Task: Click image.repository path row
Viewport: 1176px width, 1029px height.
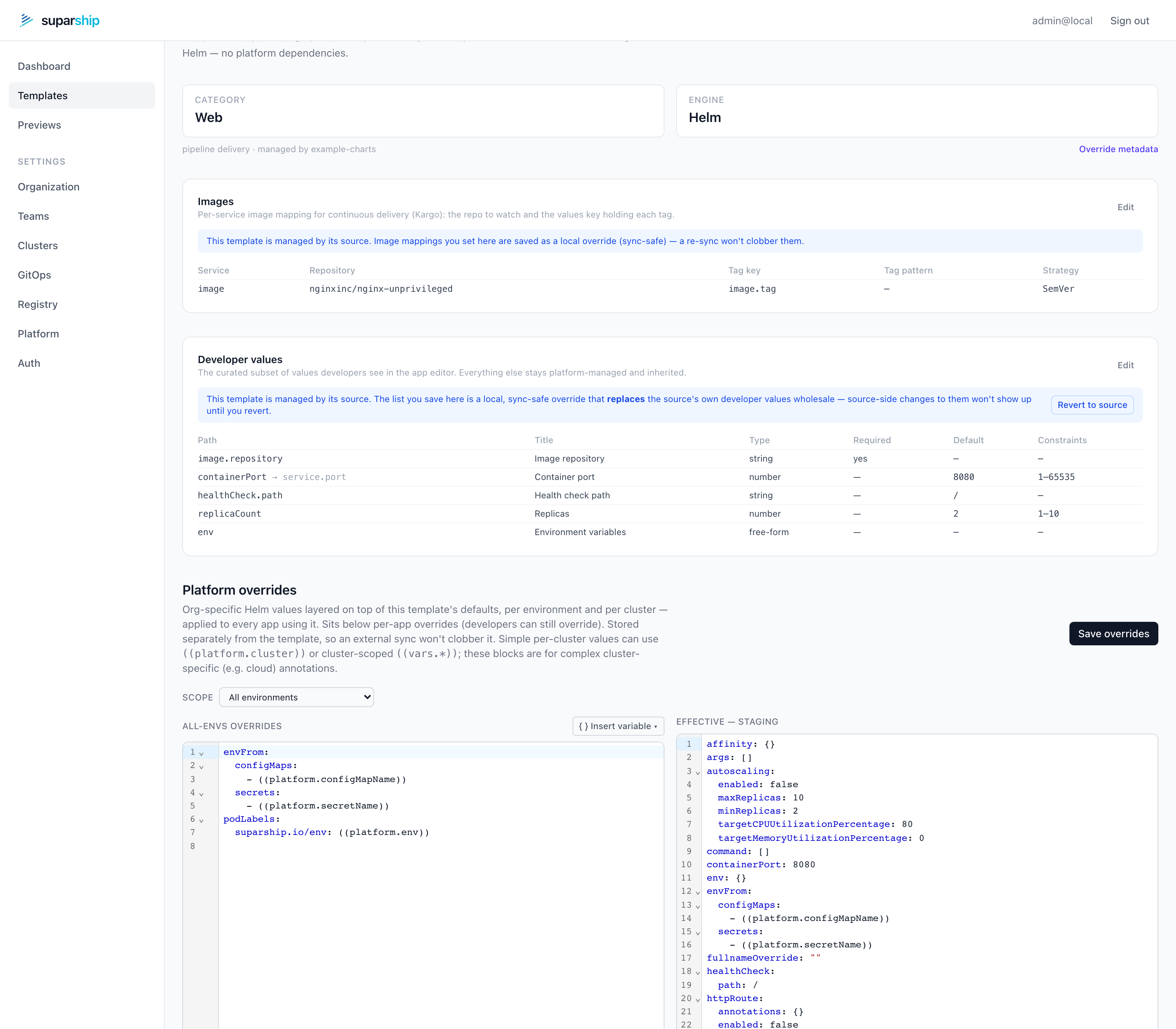Action: [x=670, y=458]
